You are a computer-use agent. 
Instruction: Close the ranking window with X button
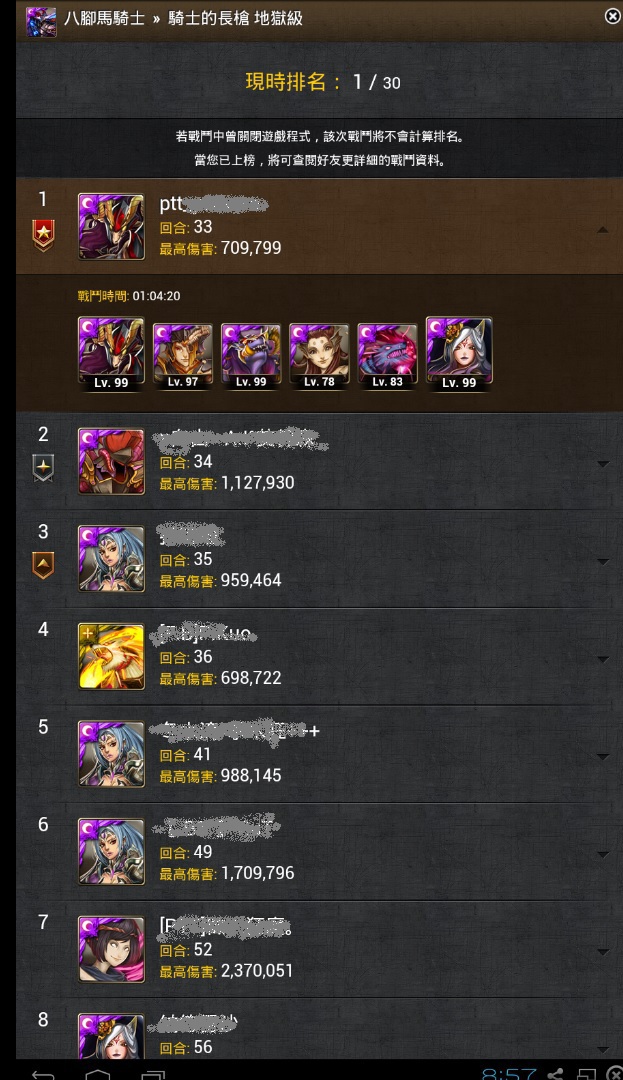[612, 16]
